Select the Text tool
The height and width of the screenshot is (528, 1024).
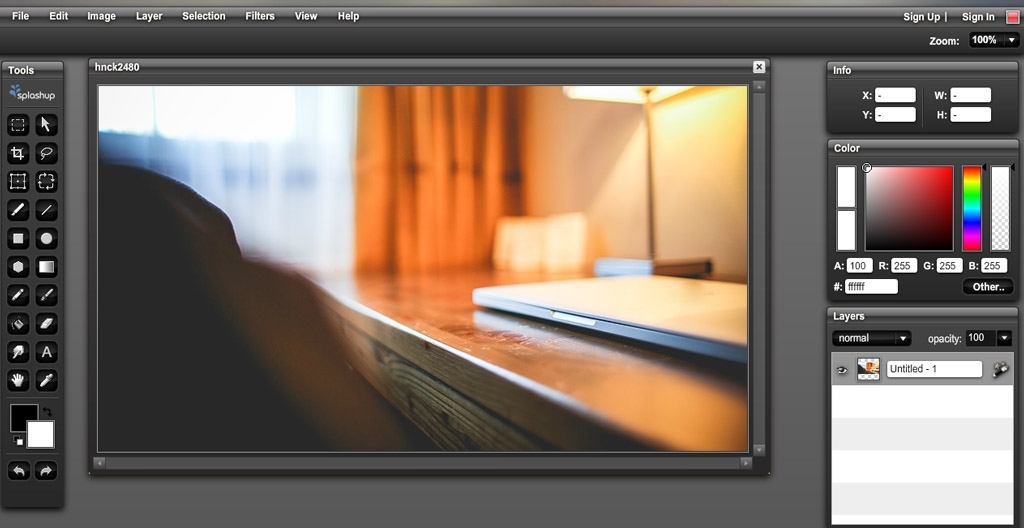tap(46, 352)
